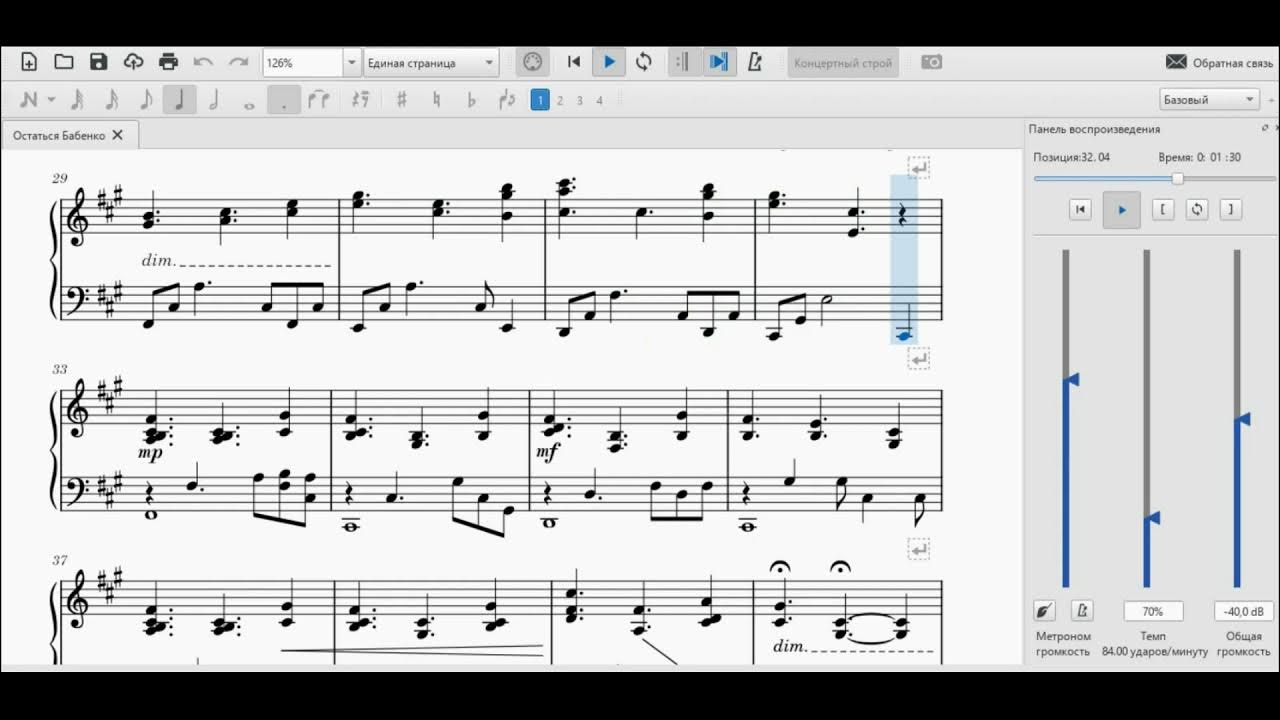Upload score online with cloud icon
The width and height of the screenshot is (1280, 720).
click(133, 62)
